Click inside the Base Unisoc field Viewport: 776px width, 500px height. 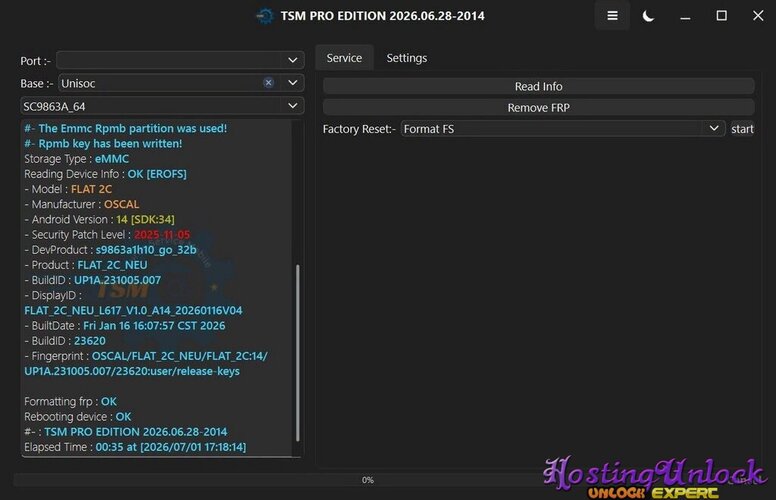[x=161, y=83]
